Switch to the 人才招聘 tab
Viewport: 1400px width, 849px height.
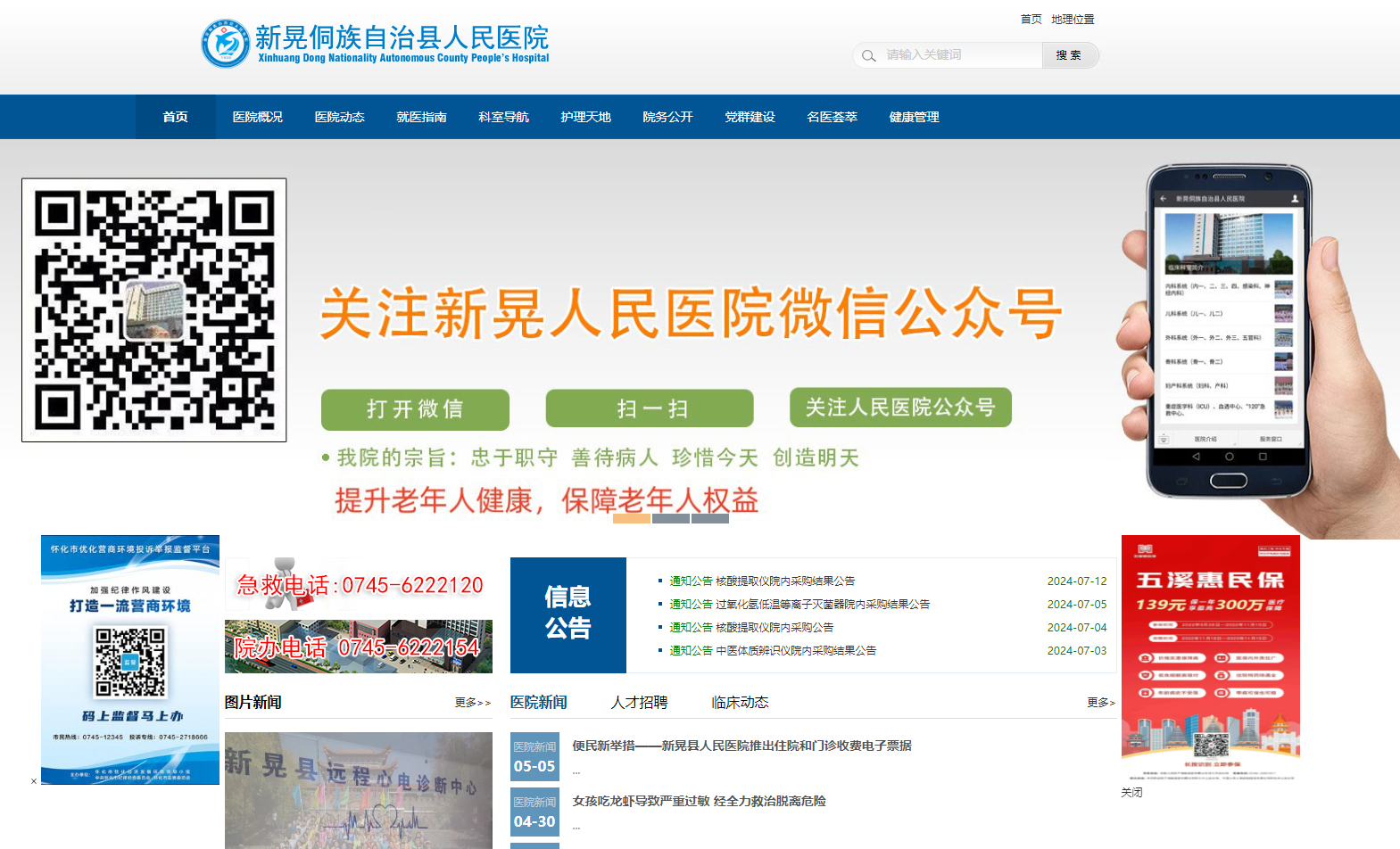tap(639, 702)
